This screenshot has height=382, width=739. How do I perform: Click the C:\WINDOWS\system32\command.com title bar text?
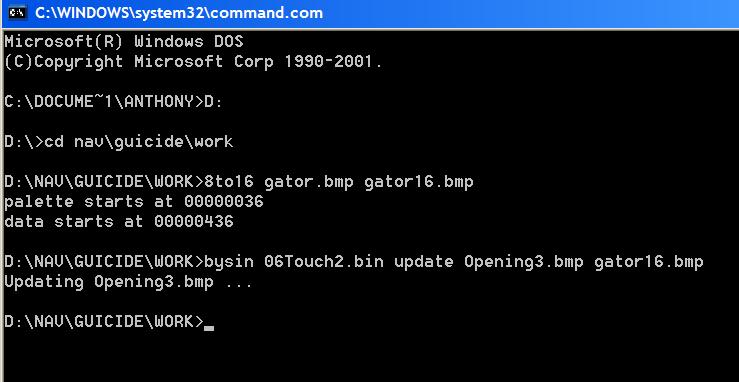pyautogui.click(x=179, y=13)
